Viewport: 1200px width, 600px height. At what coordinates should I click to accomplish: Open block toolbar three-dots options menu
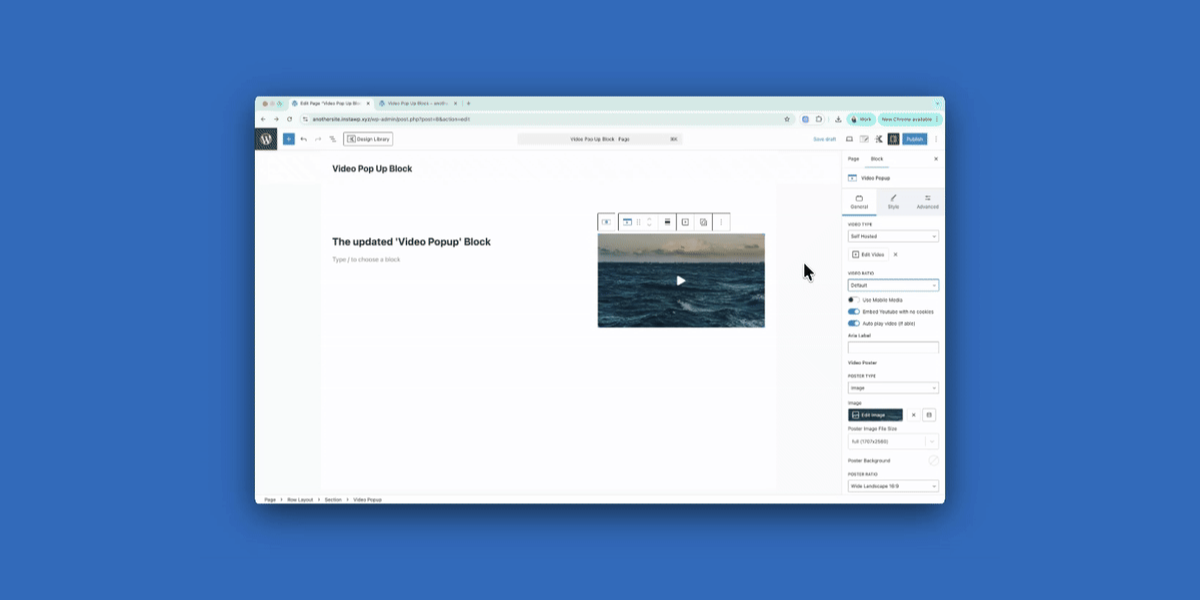pos(721,222)
